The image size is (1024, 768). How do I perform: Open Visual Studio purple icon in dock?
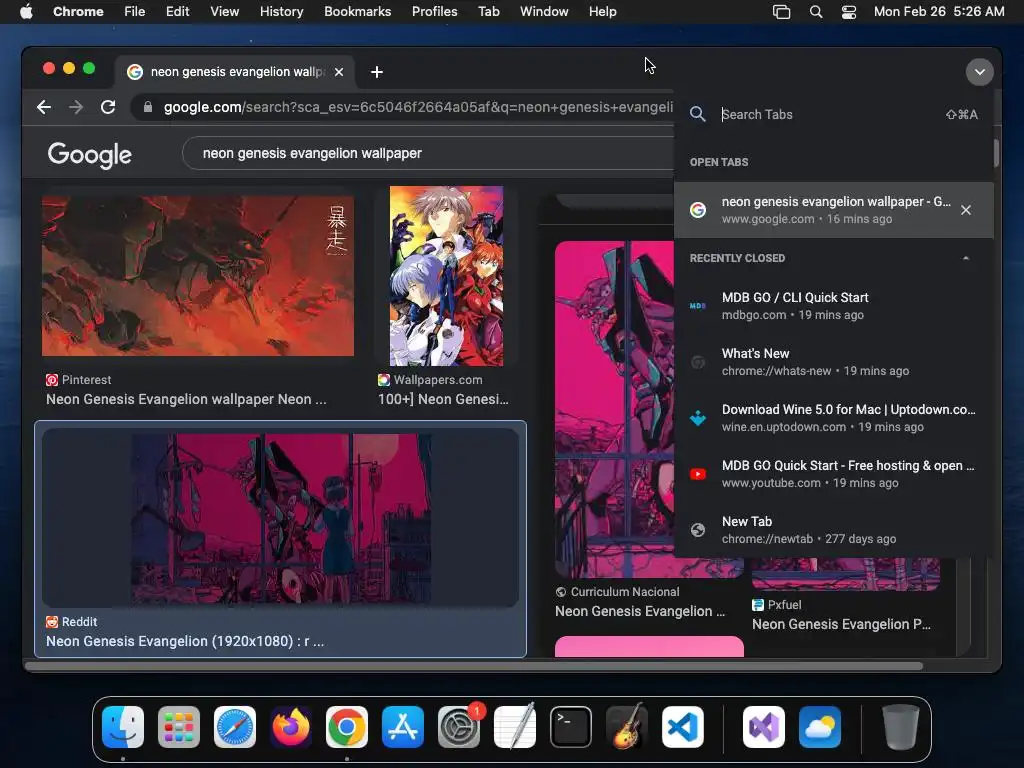764,727
